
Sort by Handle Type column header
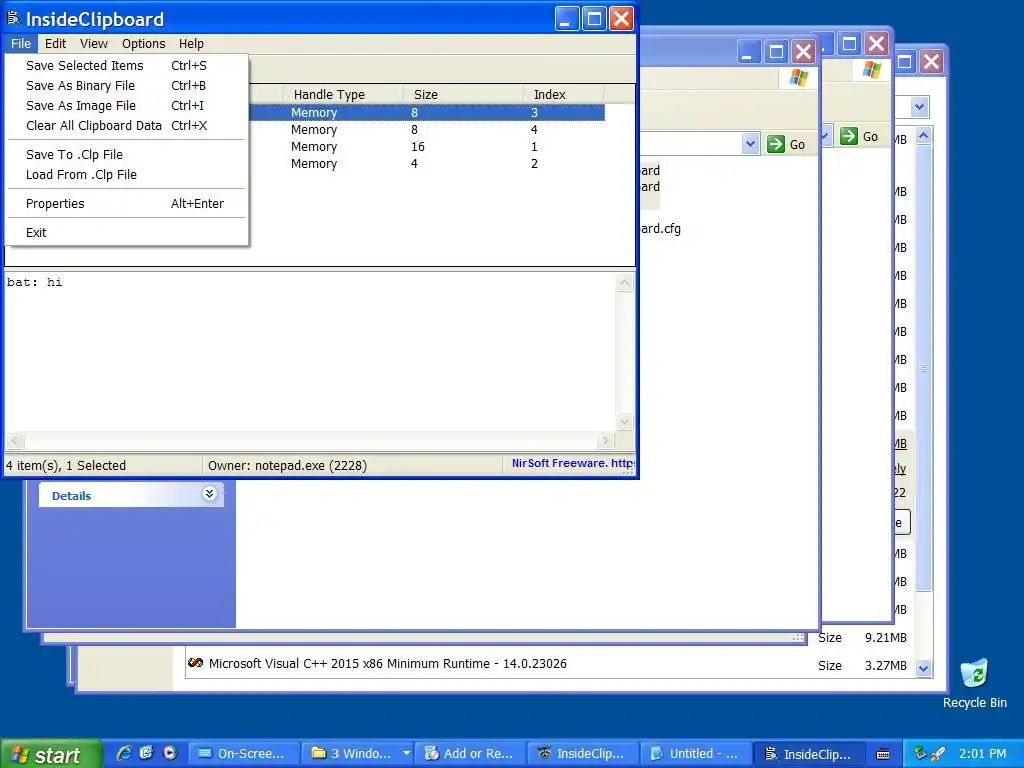(x=344, y=95)
